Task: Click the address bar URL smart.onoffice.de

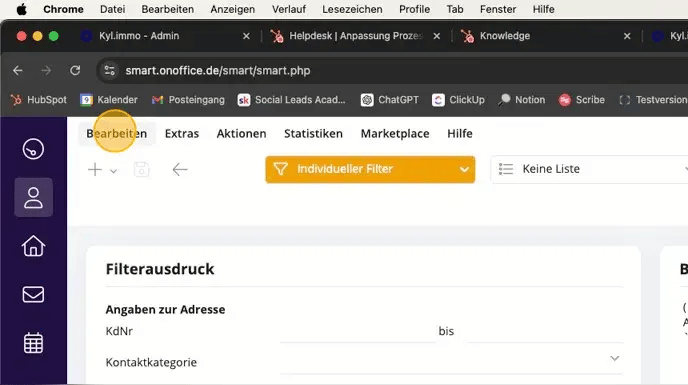Action: pos(218,71)
